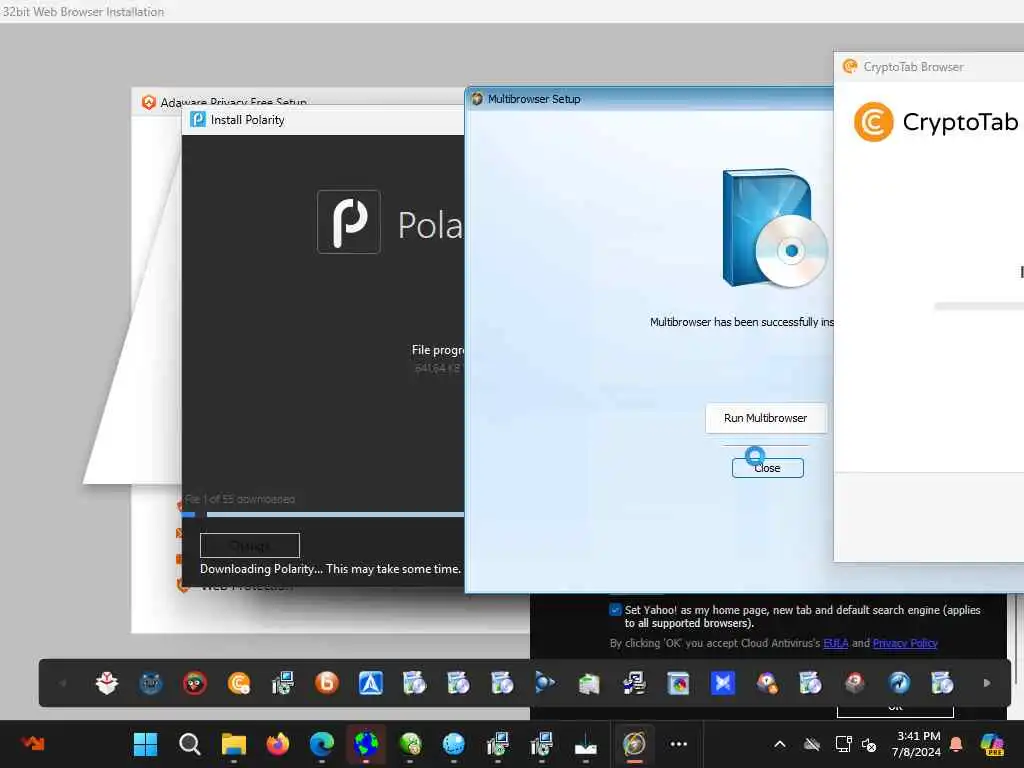This screenshot has width=1024, height=768.
Task: Select the Install Polarity title bar
Action: pos(323,120)
